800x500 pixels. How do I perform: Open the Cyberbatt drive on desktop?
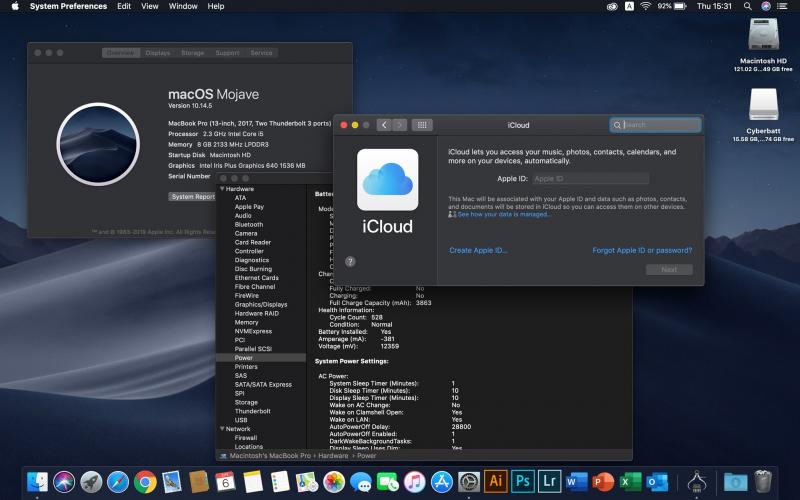point(763,106)
